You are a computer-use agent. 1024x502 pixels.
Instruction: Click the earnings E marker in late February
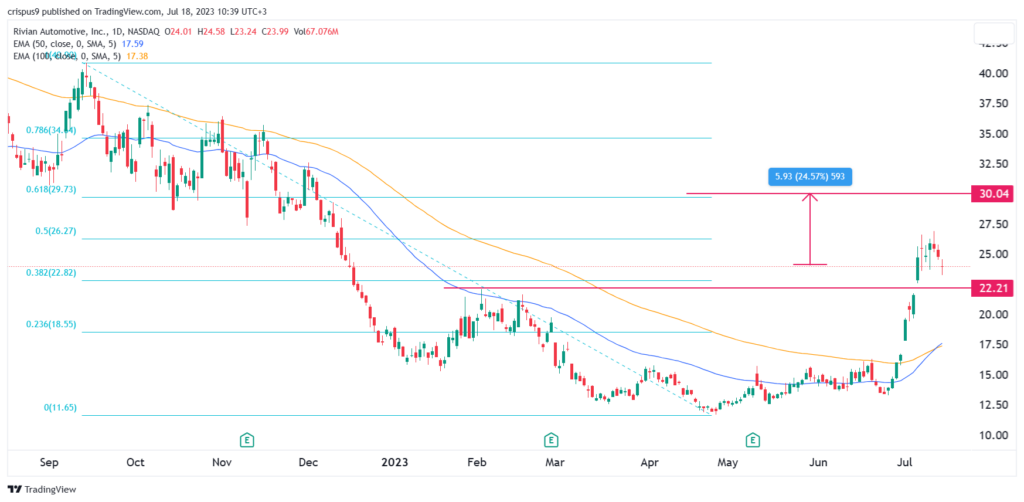pos(550,439)
